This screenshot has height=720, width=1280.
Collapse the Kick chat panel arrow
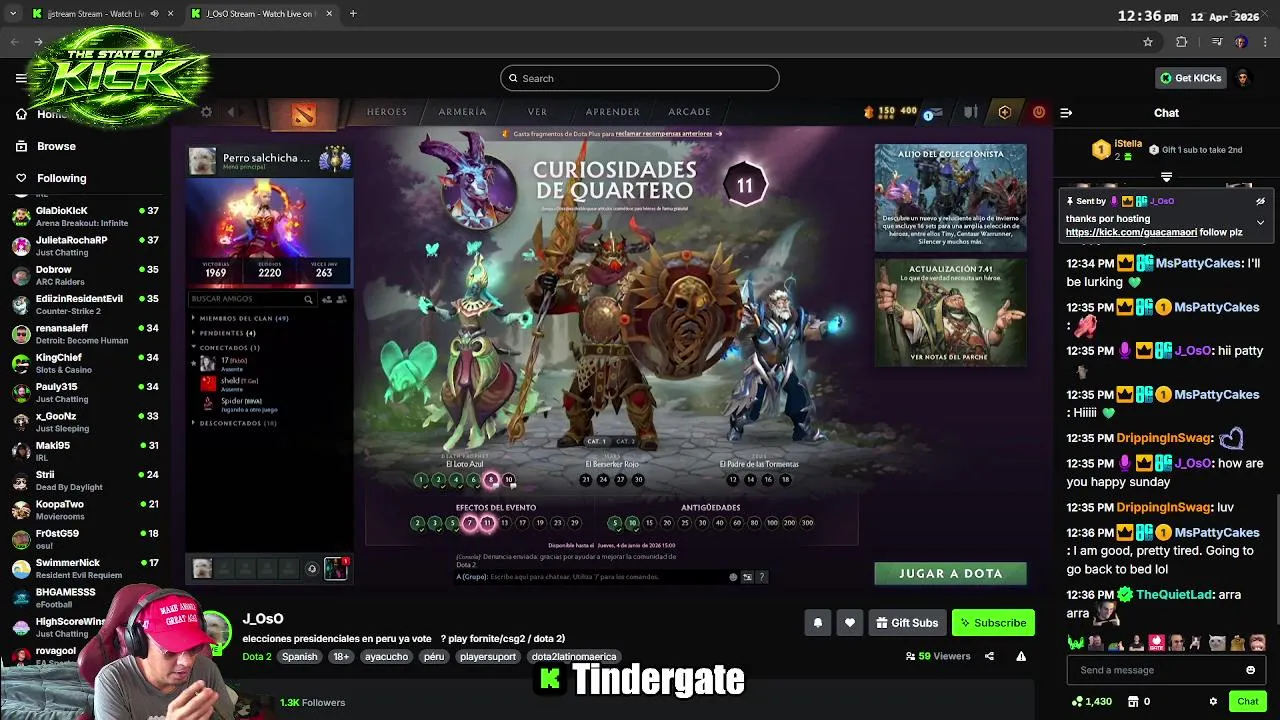[x=1066, y=113]
